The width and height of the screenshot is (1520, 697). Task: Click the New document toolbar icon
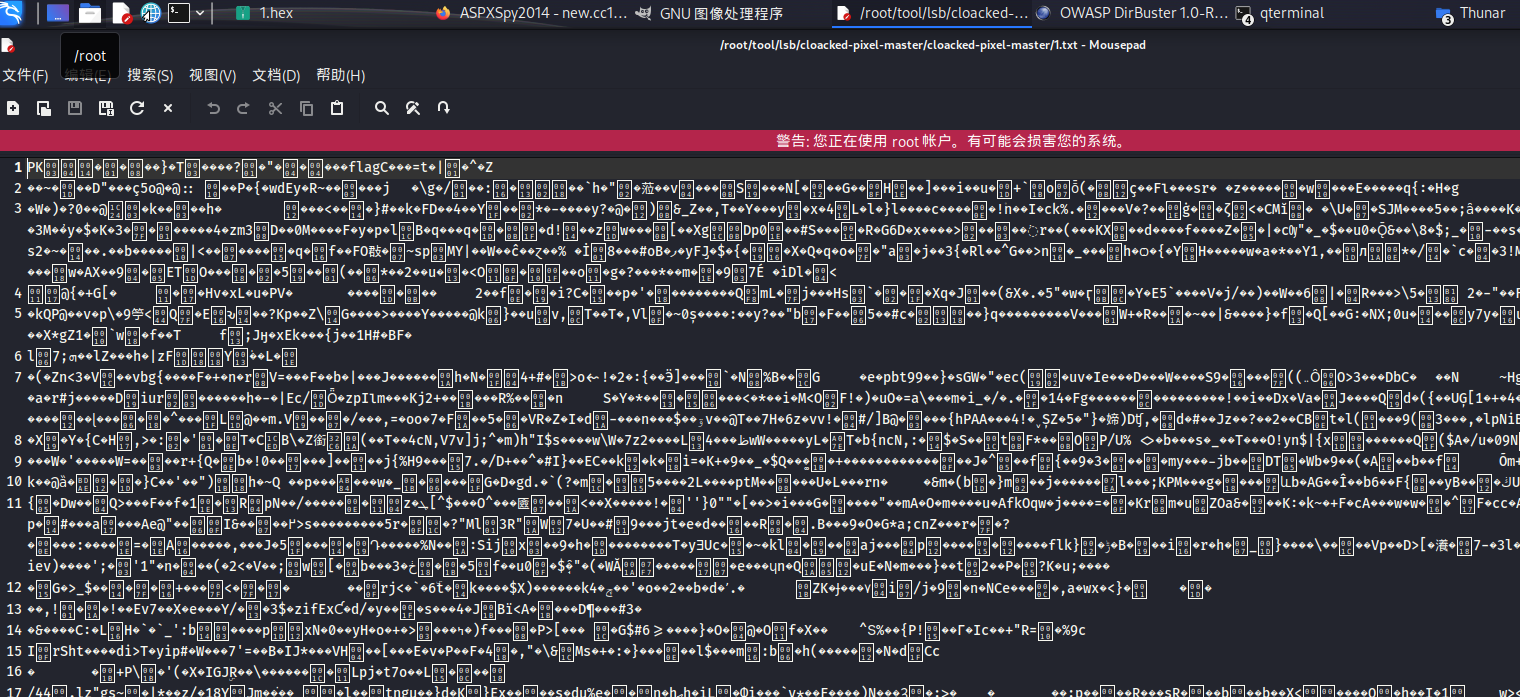[x=13, y=108]
